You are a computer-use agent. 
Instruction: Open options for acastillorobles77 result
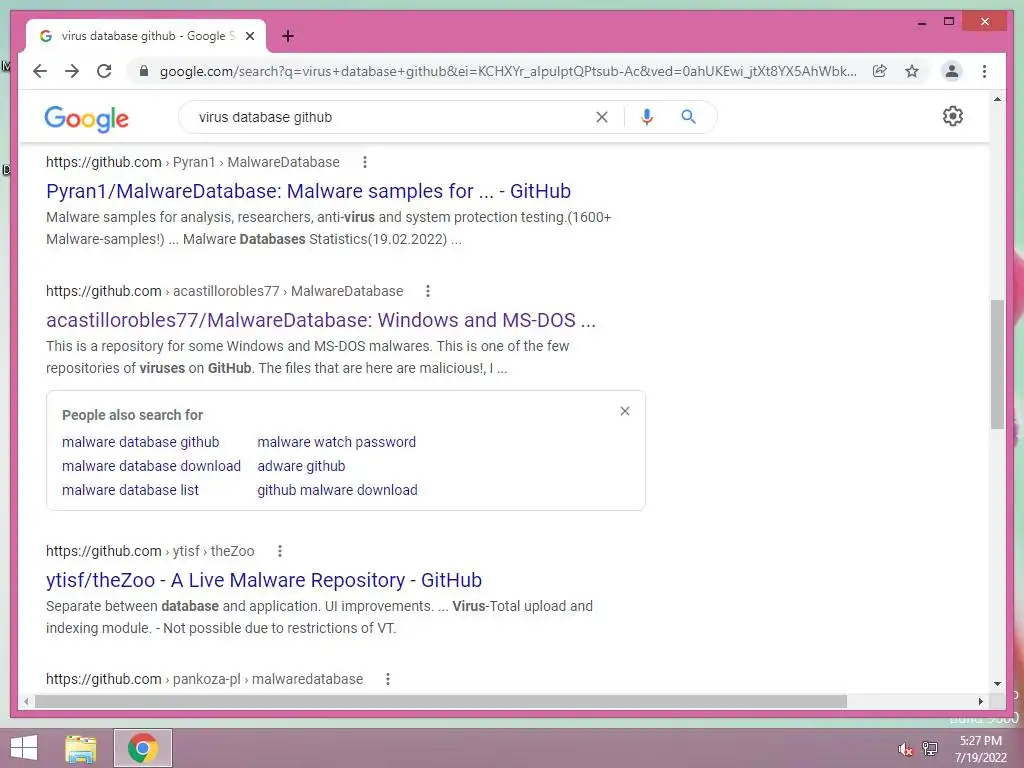[428, 291]
